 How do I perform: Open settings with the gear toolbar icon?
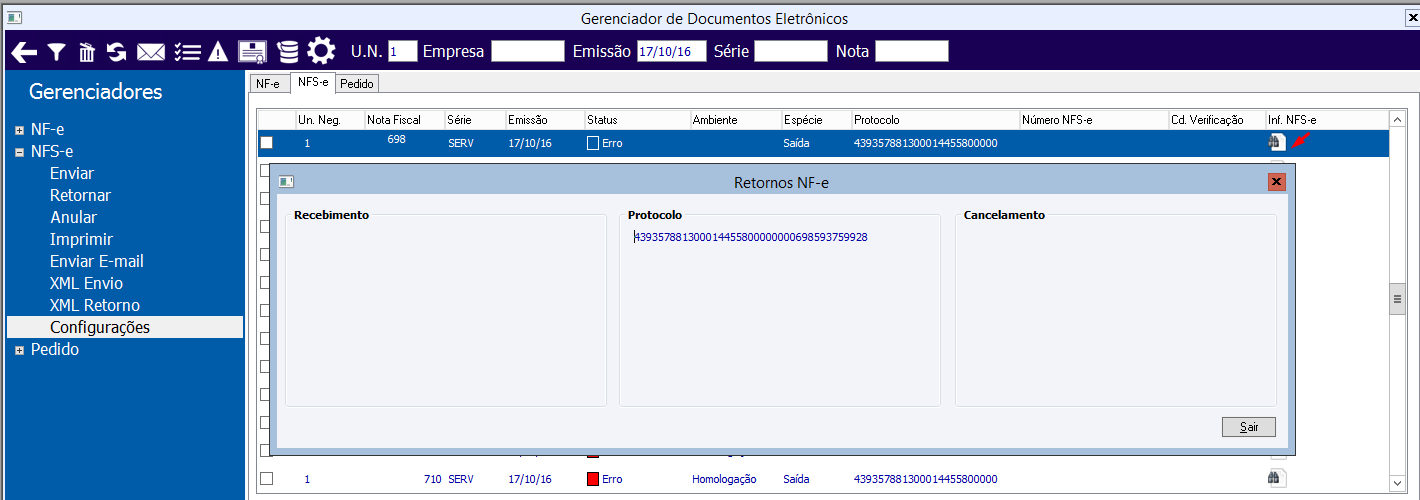[321, 51]
